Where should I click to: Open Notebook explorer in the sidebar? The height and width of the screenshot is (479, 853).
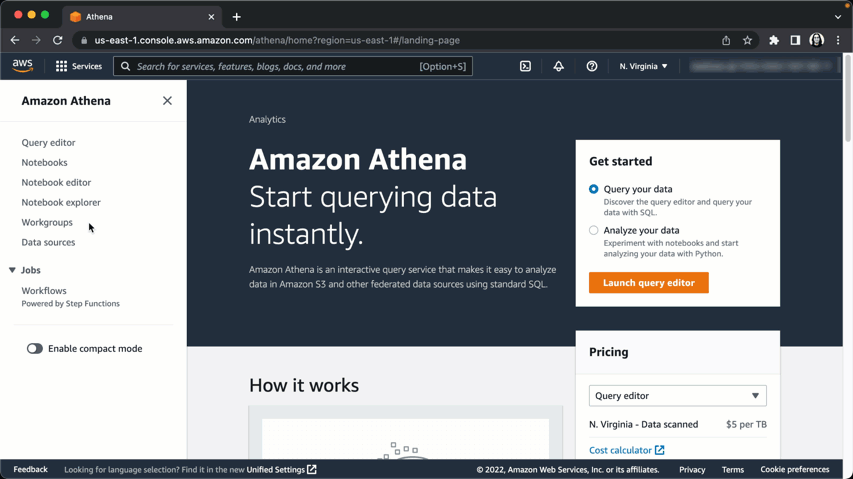click(61, 202)
